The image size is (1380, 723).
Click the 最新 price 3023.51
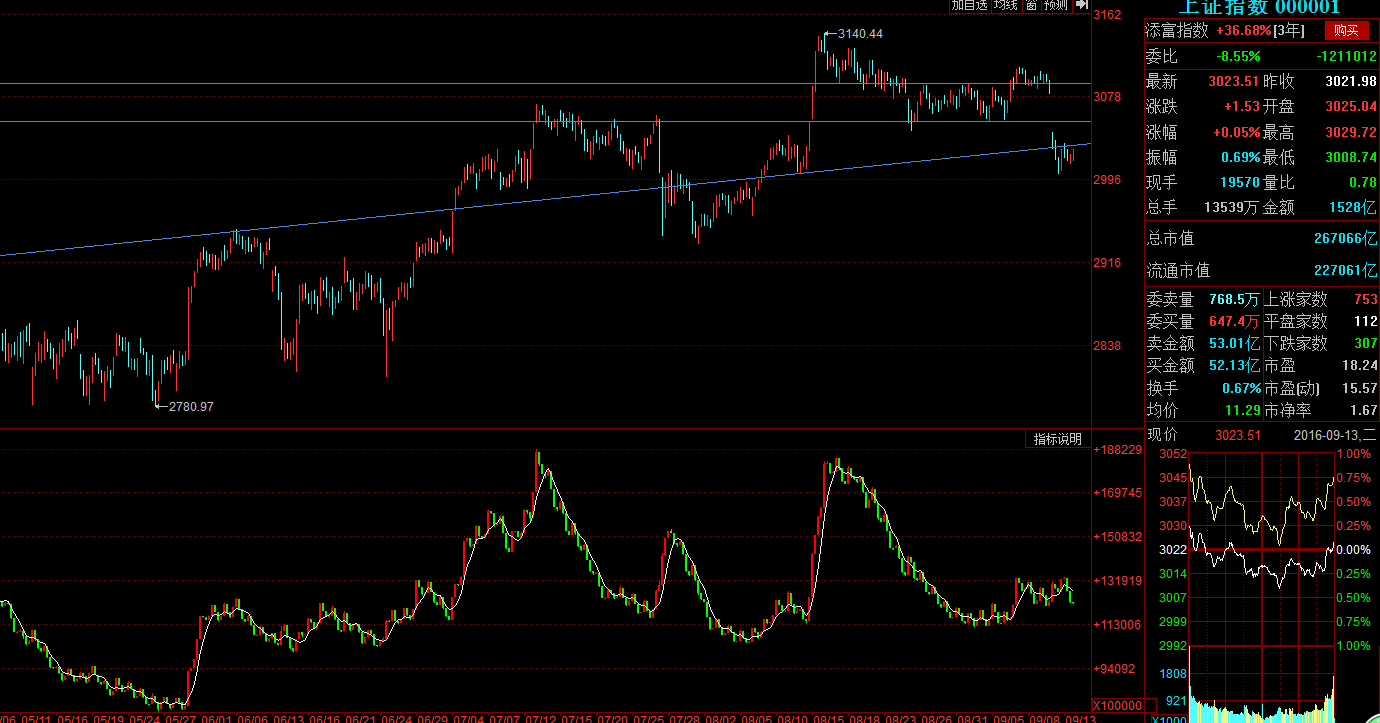[1235, 81]
